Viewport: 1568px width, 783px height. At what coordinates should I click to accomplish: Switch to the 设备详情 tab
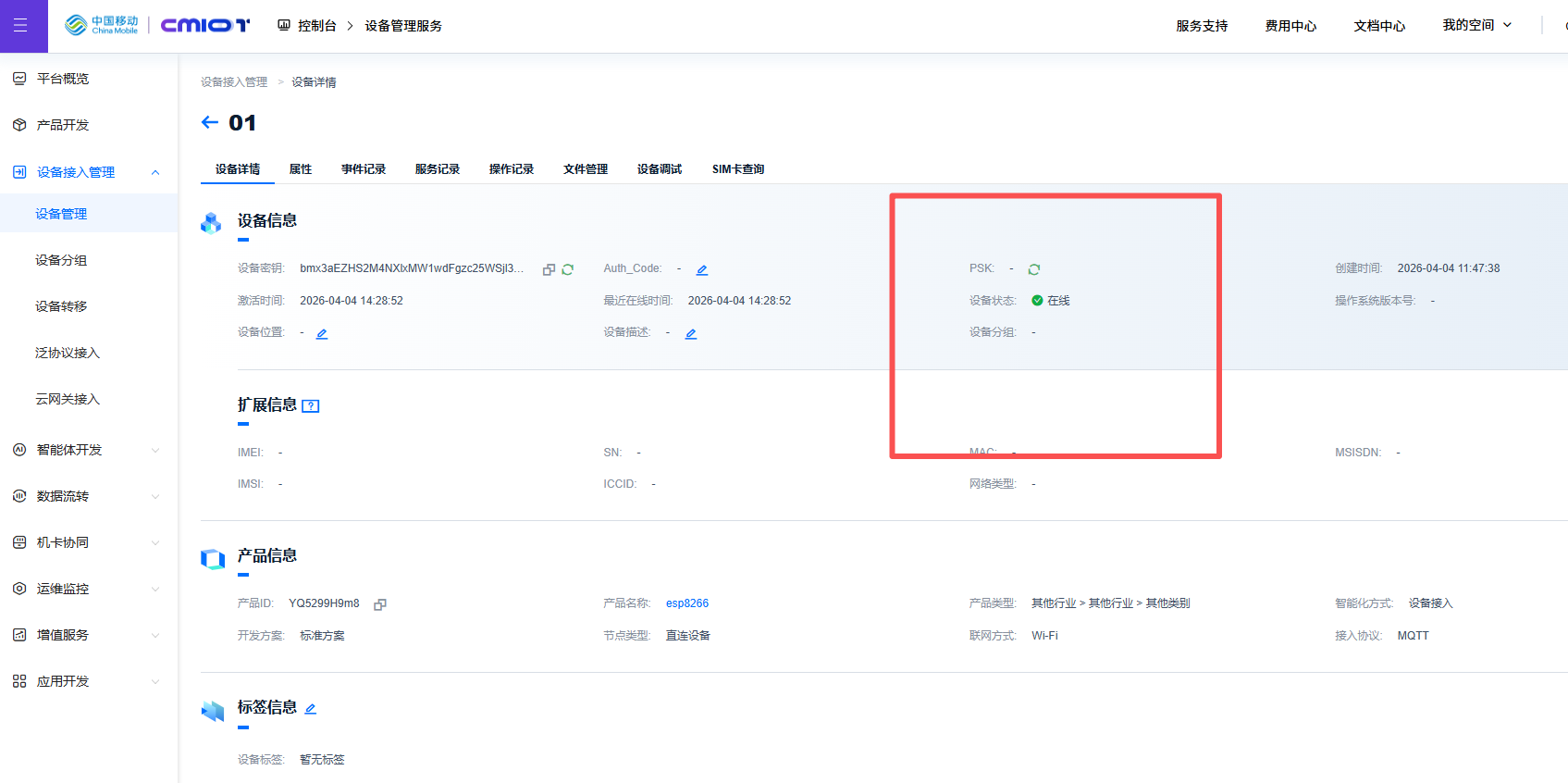point(238,169)
